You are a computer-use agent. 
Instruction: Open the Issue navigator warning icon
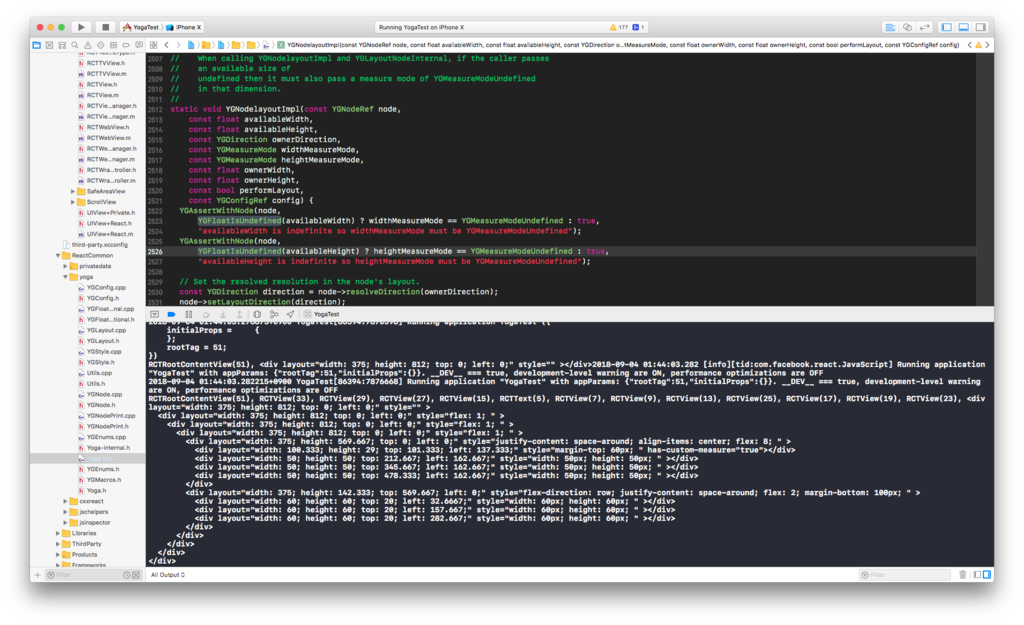(88, 45)
